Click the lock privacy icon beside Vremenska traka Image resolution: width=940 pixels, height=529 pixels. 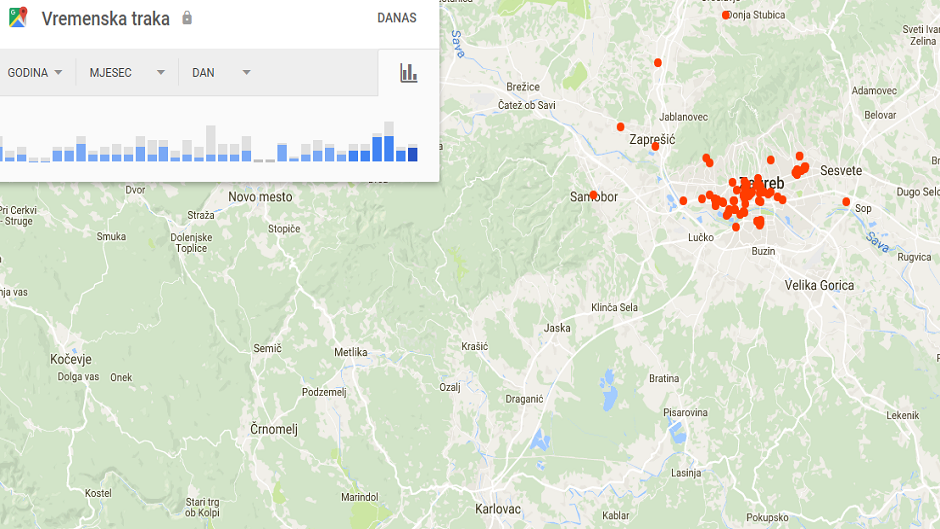(187, 18)
